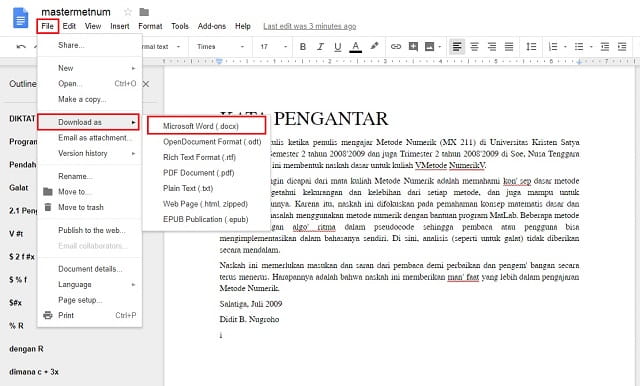640x386 pixels.
Task: Select Make a copy
Action: [89, 99]
